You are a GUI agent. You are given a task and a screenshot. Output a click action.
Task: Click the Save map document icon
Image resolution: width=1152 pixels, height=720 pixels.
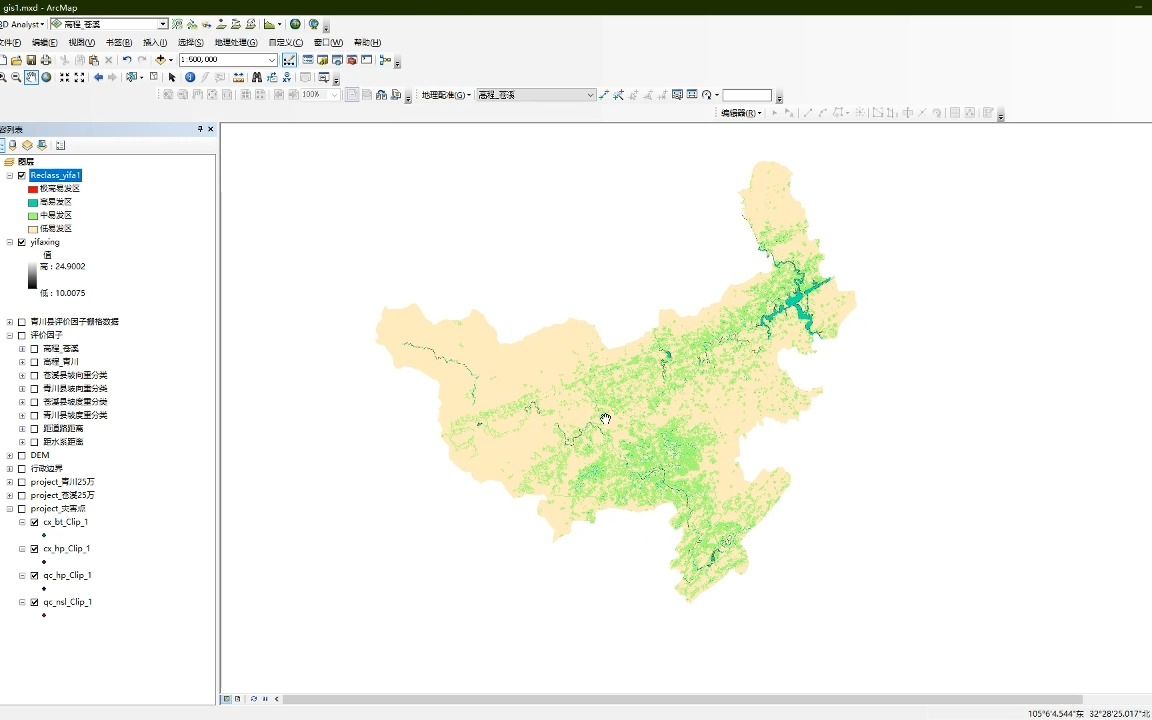[x=31, y=60]
